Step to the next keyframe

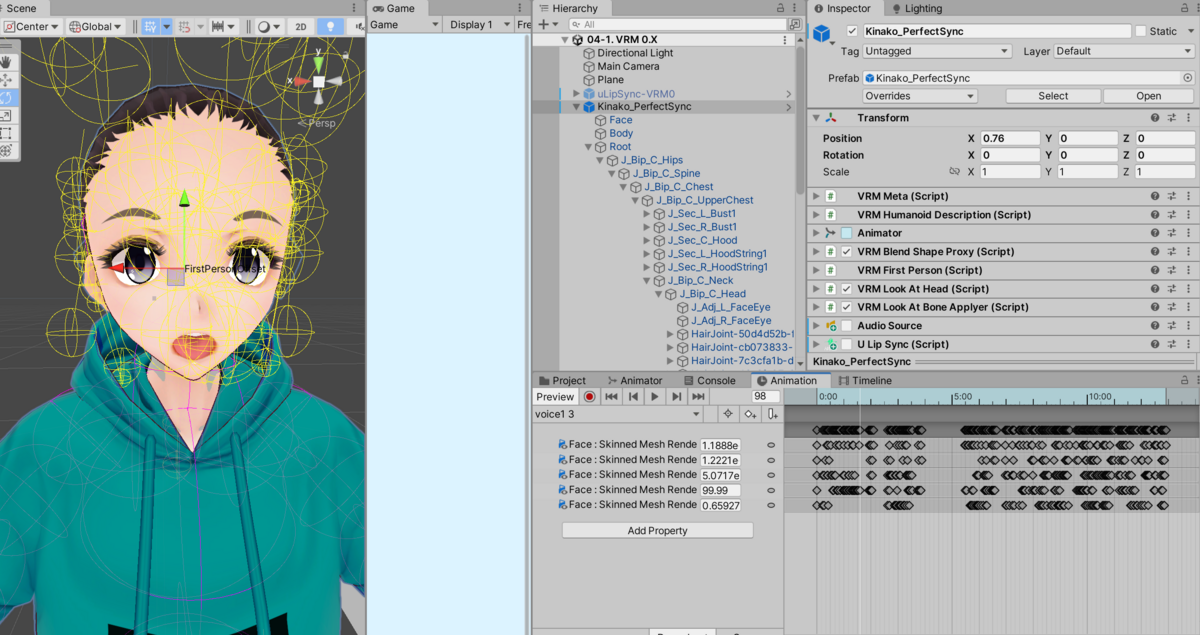(x=677, y=397)
